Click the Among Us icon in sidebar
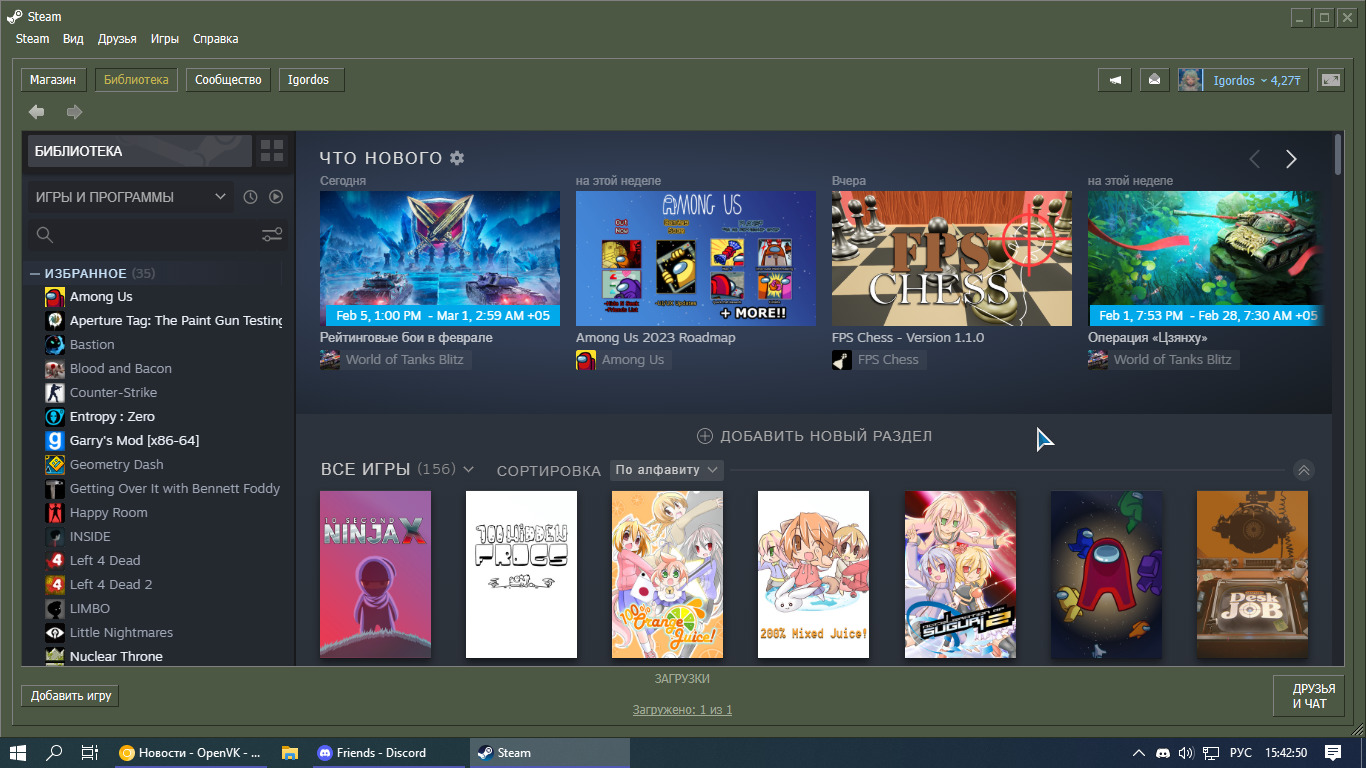1366x768 pixels. tap(55, 297)
